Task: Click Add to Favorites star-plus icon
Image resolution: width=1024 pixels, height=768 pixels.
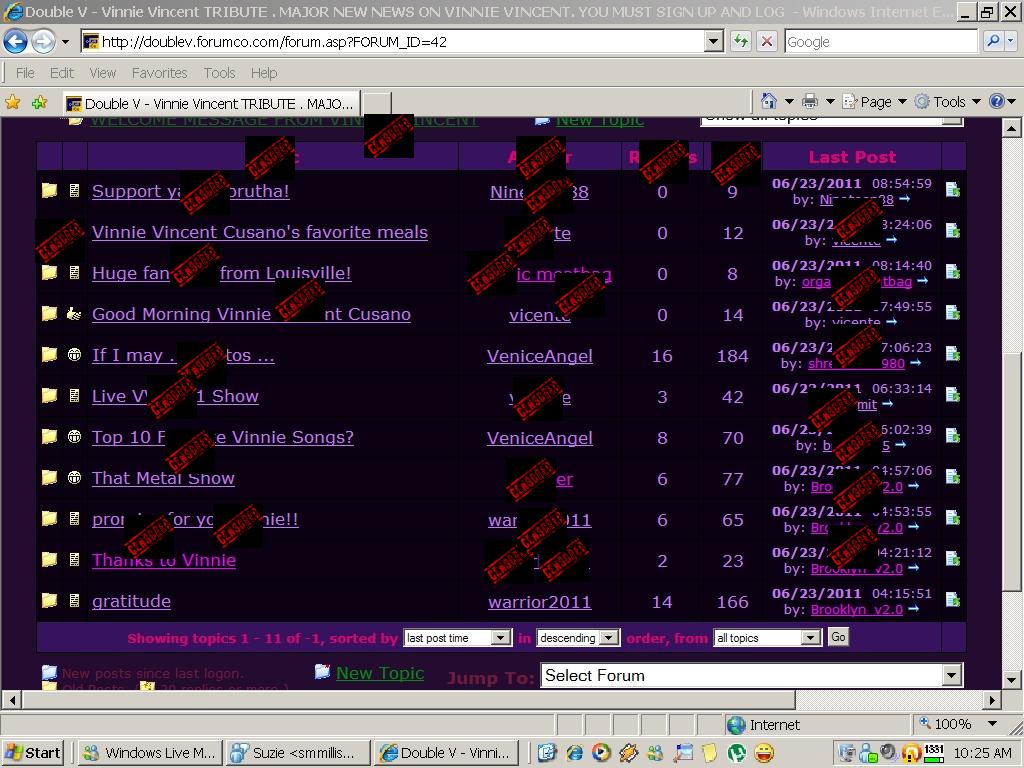Action: (x=40, y=103)
